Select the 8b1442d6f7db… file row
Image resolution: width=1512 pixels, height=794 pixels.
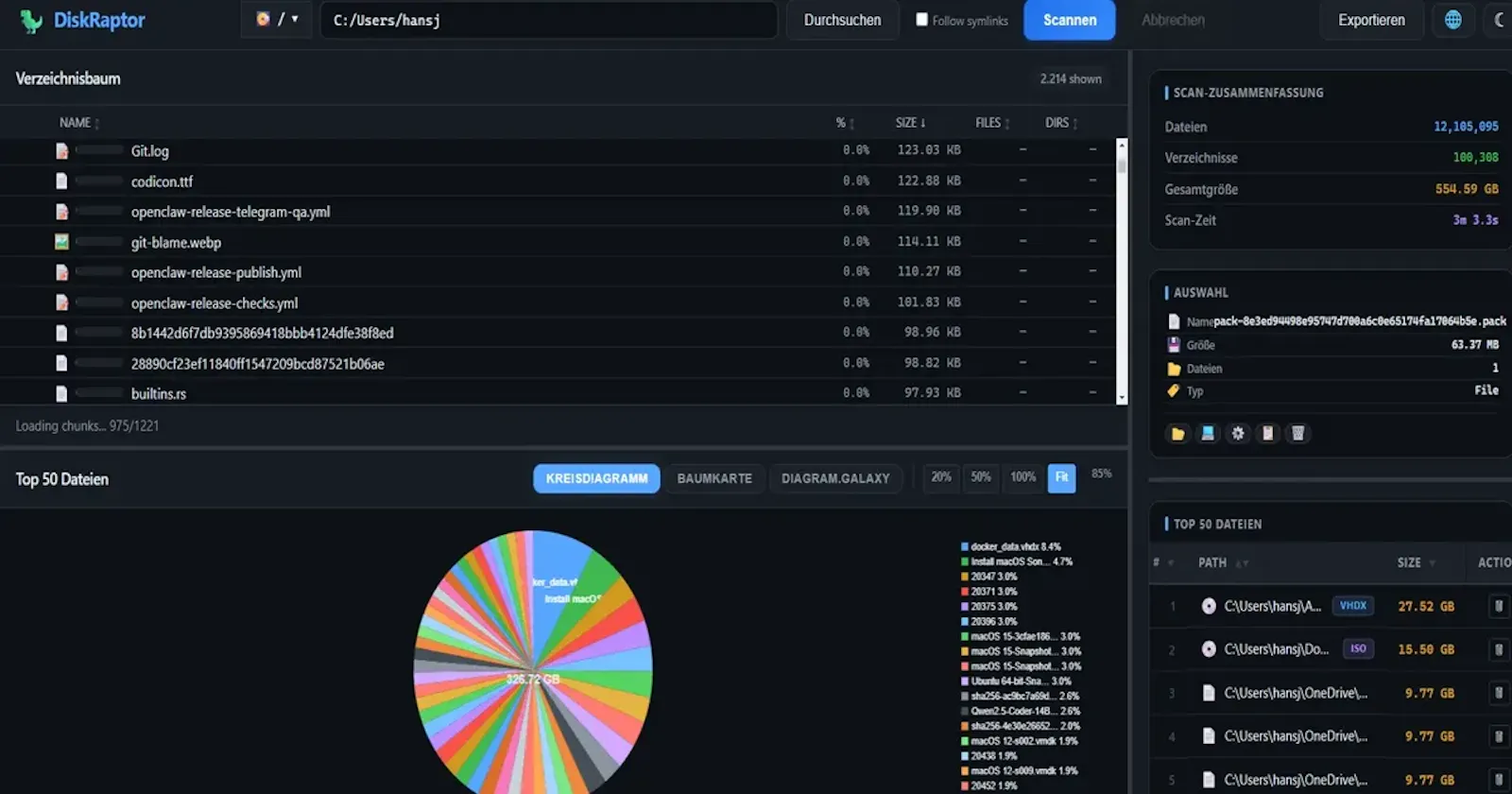pos(558,333)
